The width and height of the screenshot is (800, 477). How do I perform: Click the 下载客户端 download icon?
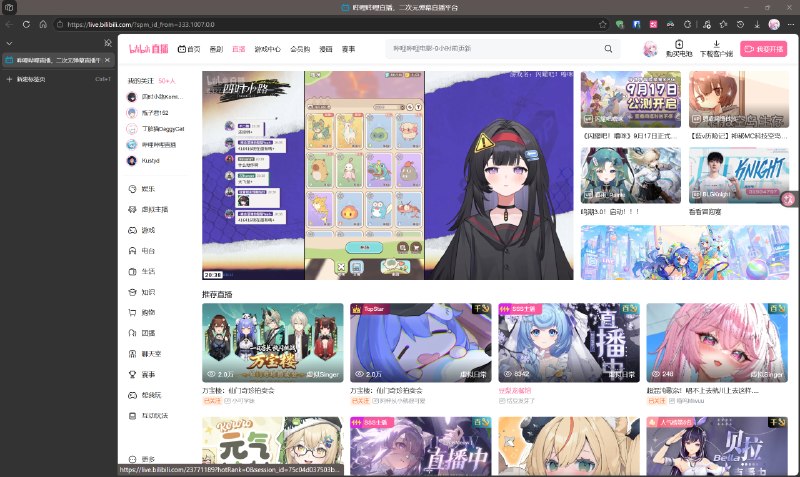716,44
